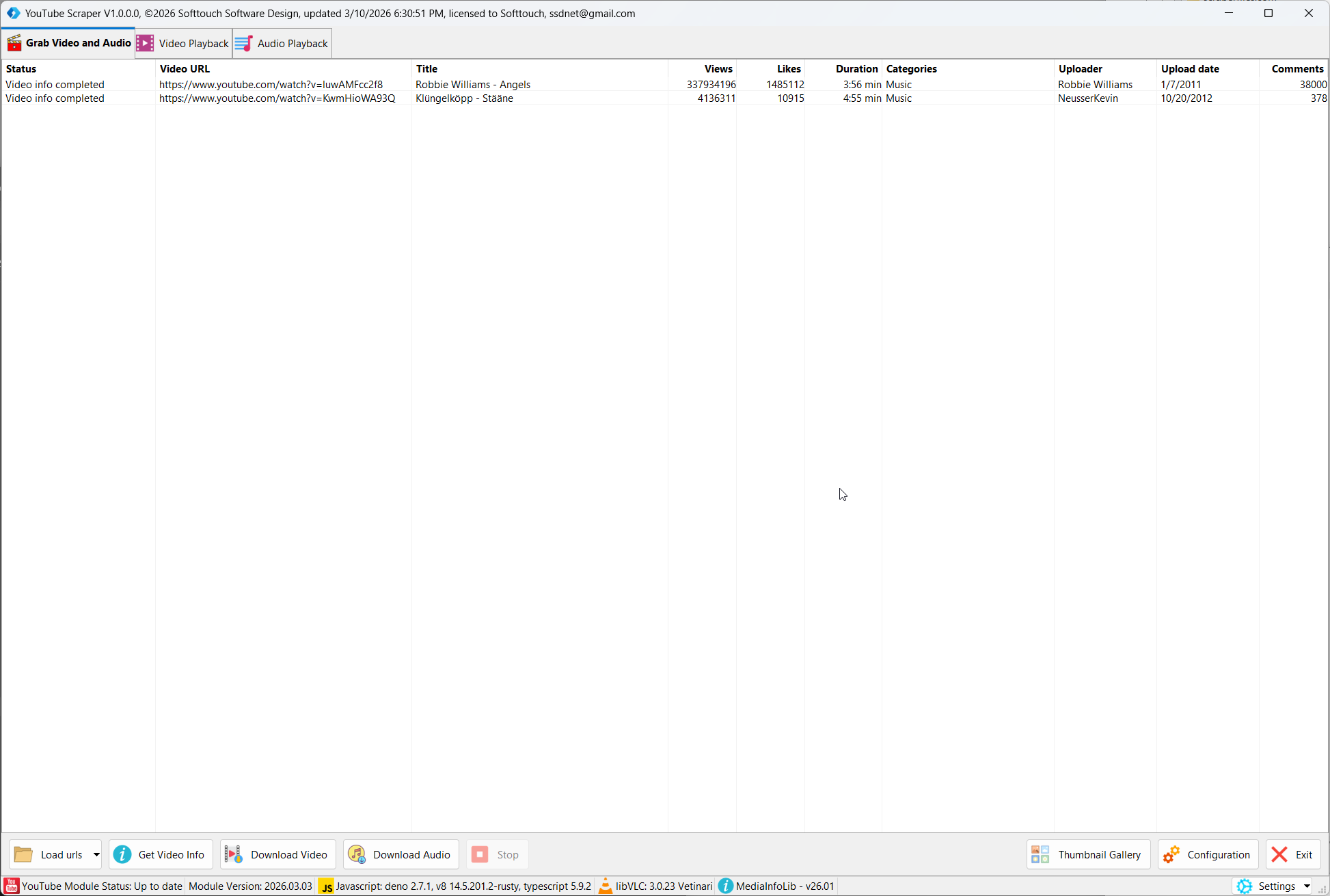Screen dimensions: 1330x896
Task: Switch to the Video Playback tab
Action: [x=184, y=43]
